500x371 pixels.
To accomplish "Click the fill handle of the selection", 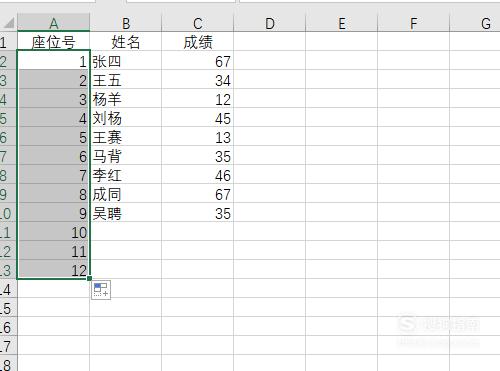I will pyautogui.click(x=89, y=278).
